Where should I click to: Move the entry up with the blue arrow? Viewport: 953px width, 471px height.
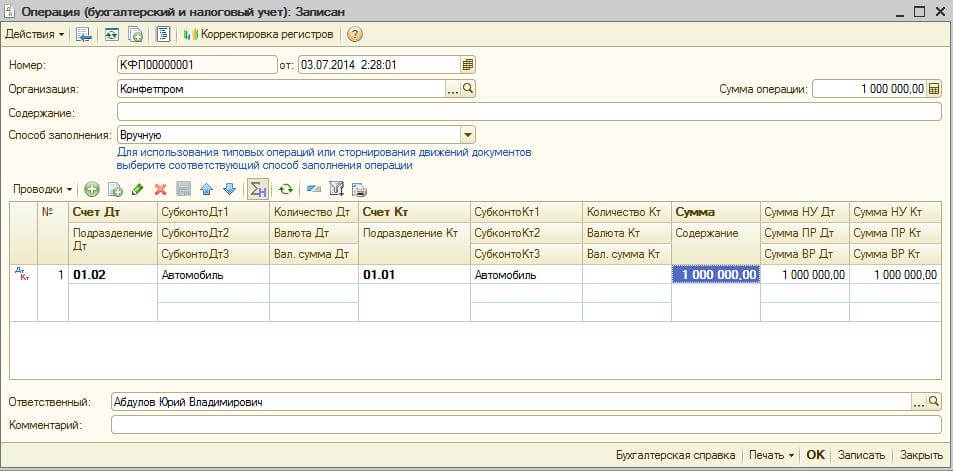point(206,189)
